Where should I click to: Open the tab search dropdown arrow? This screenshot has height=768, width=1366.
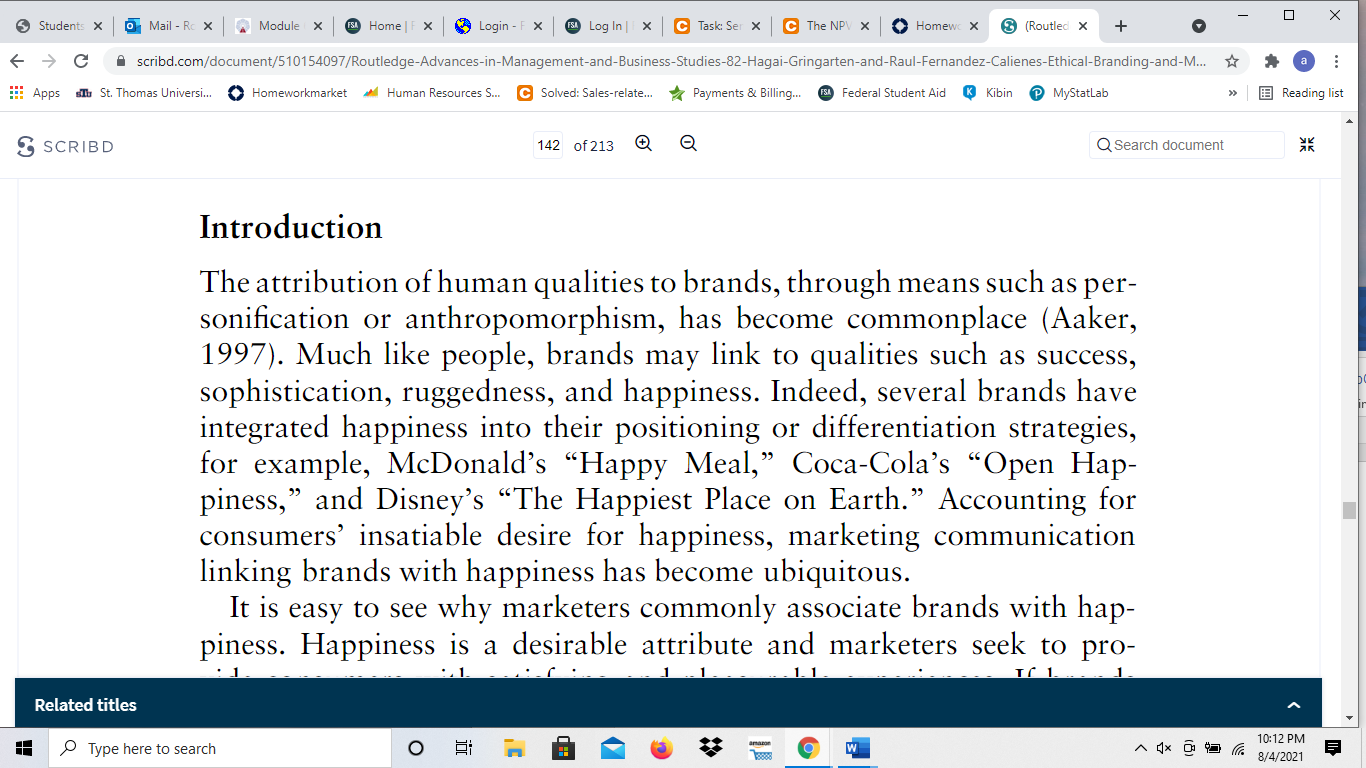(x=1199, y=26)
